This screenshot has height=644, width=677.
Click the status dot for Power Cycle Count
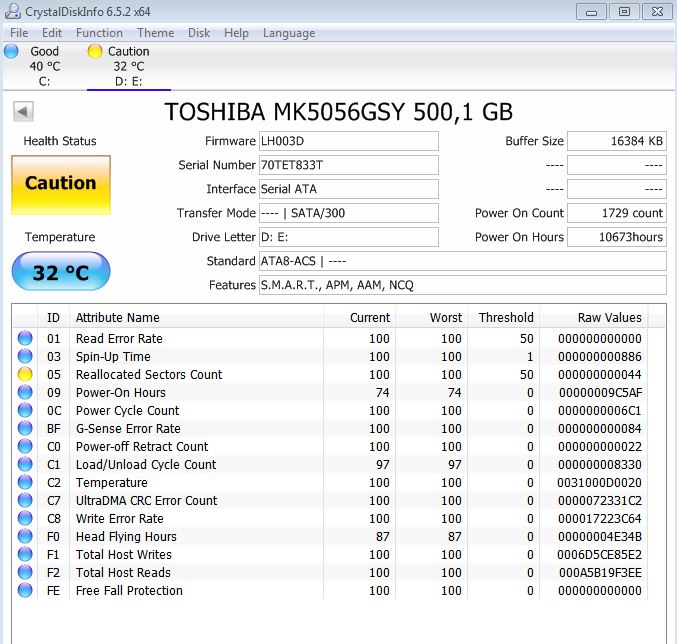[25, 410]
